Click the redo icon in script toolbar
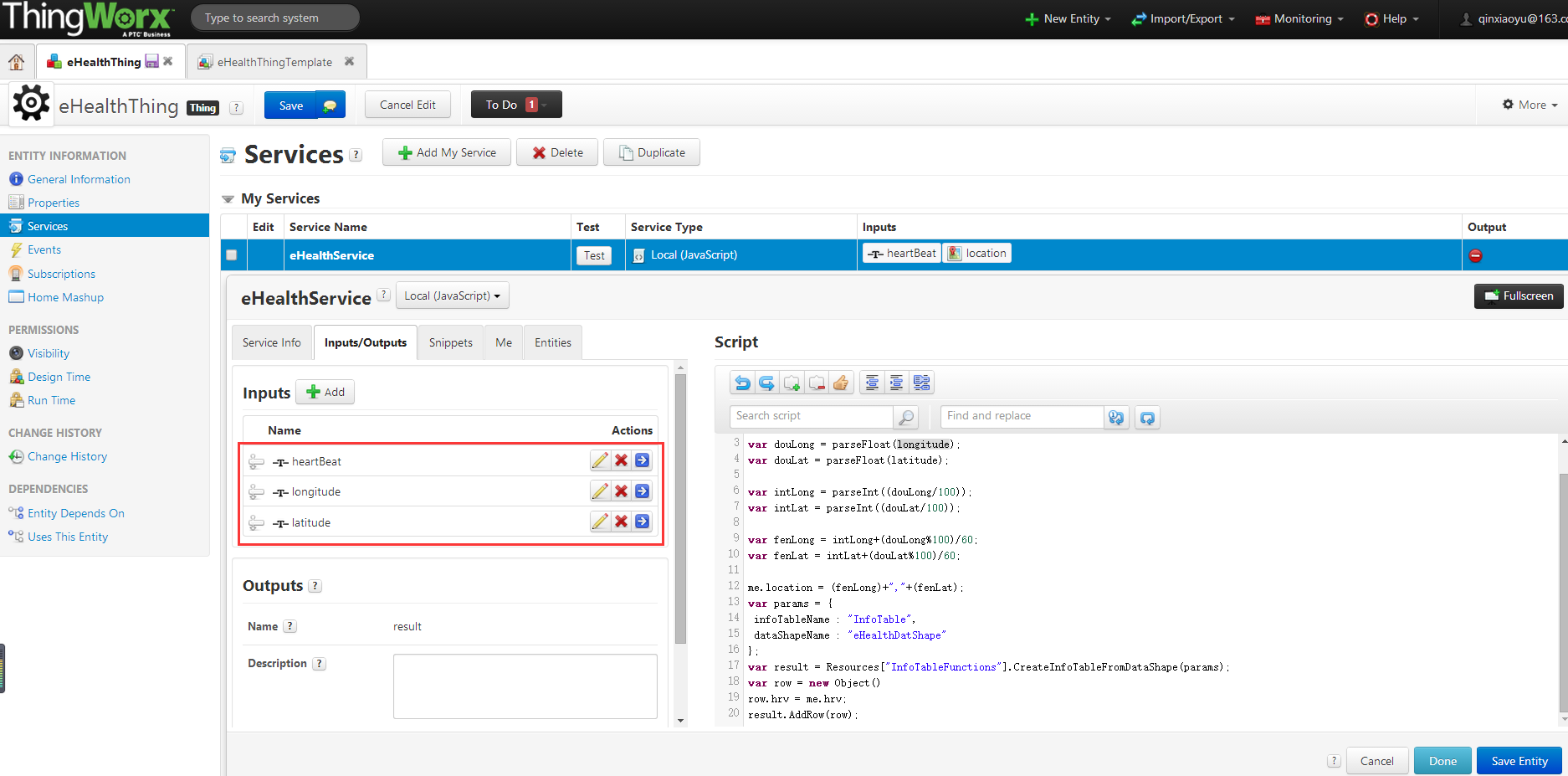Image resolution: width=1568 pixels, height=776 pixels. (x=766, y=383)
